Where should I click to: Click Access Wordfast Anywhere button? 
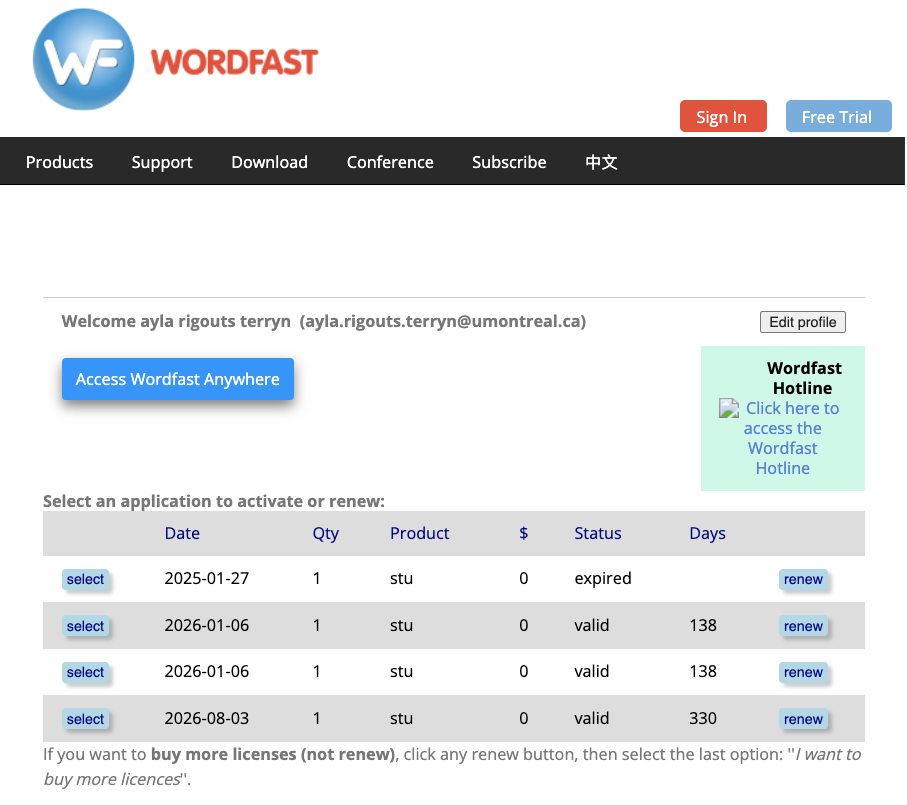(178, 379)
